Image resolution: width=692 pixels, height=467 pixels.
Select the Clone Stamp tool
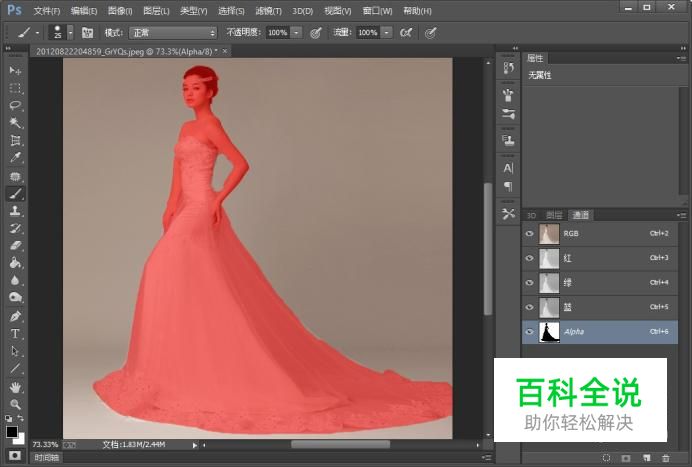click(15, 211)
